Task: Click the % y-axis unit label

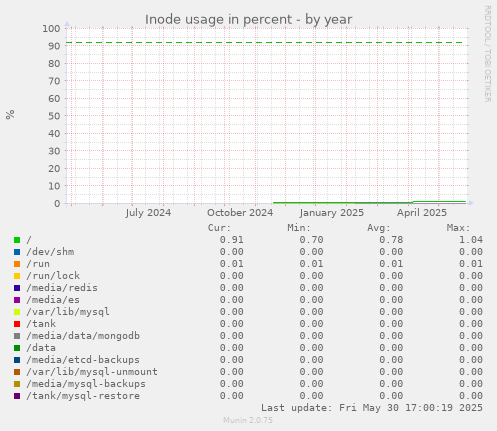Action: click(x=10, y=114)
